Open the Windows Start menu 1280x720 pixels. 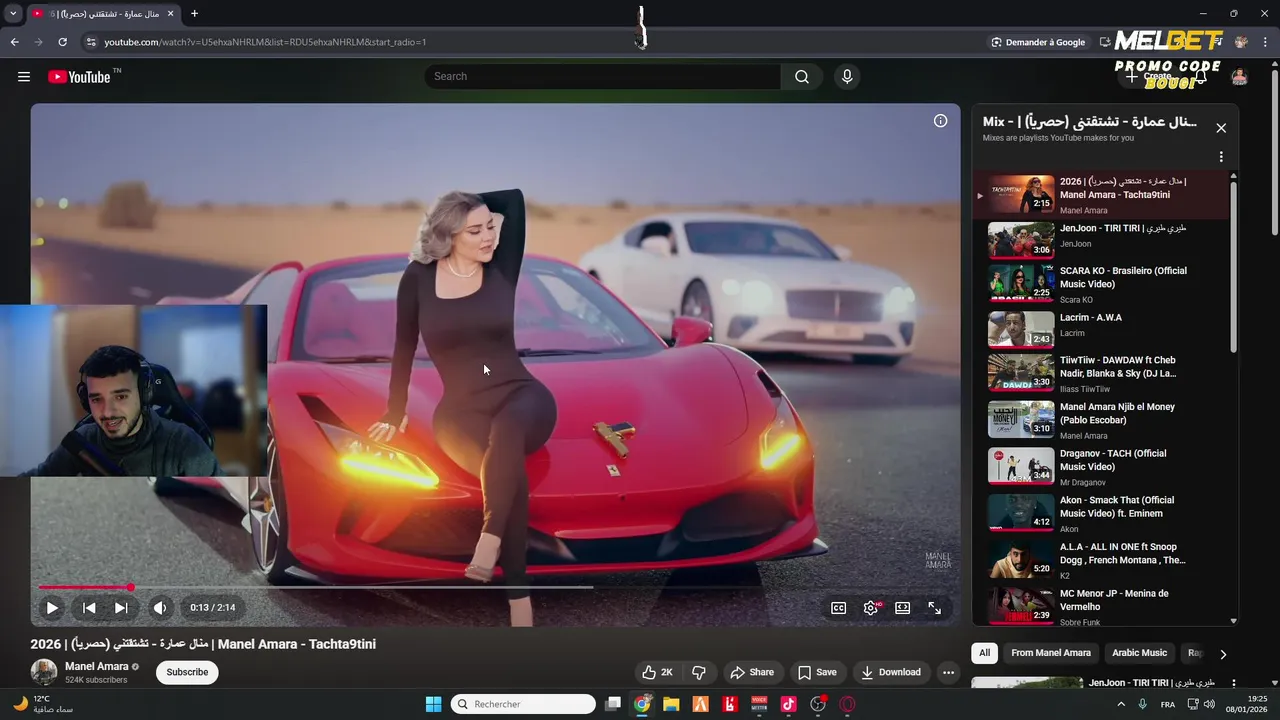(x=433, y=704)
